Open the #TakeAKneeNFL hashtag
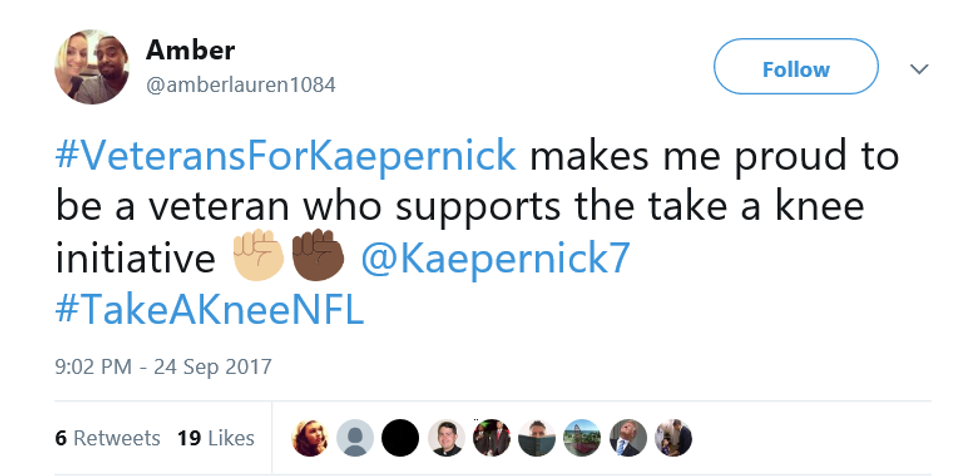The width and height of the screenshot is (980, 476). [209, 311]
